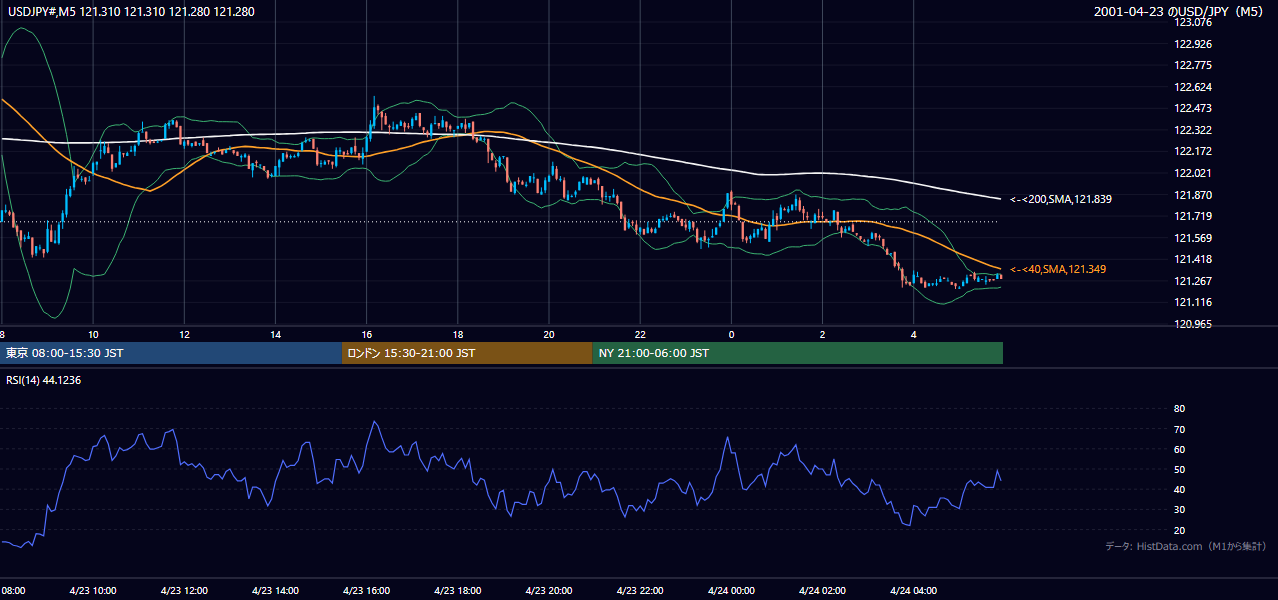This screenshot has height=600, width=1278.
Task: Click price axis label 120.965
Action: [x=1194, y=324]
